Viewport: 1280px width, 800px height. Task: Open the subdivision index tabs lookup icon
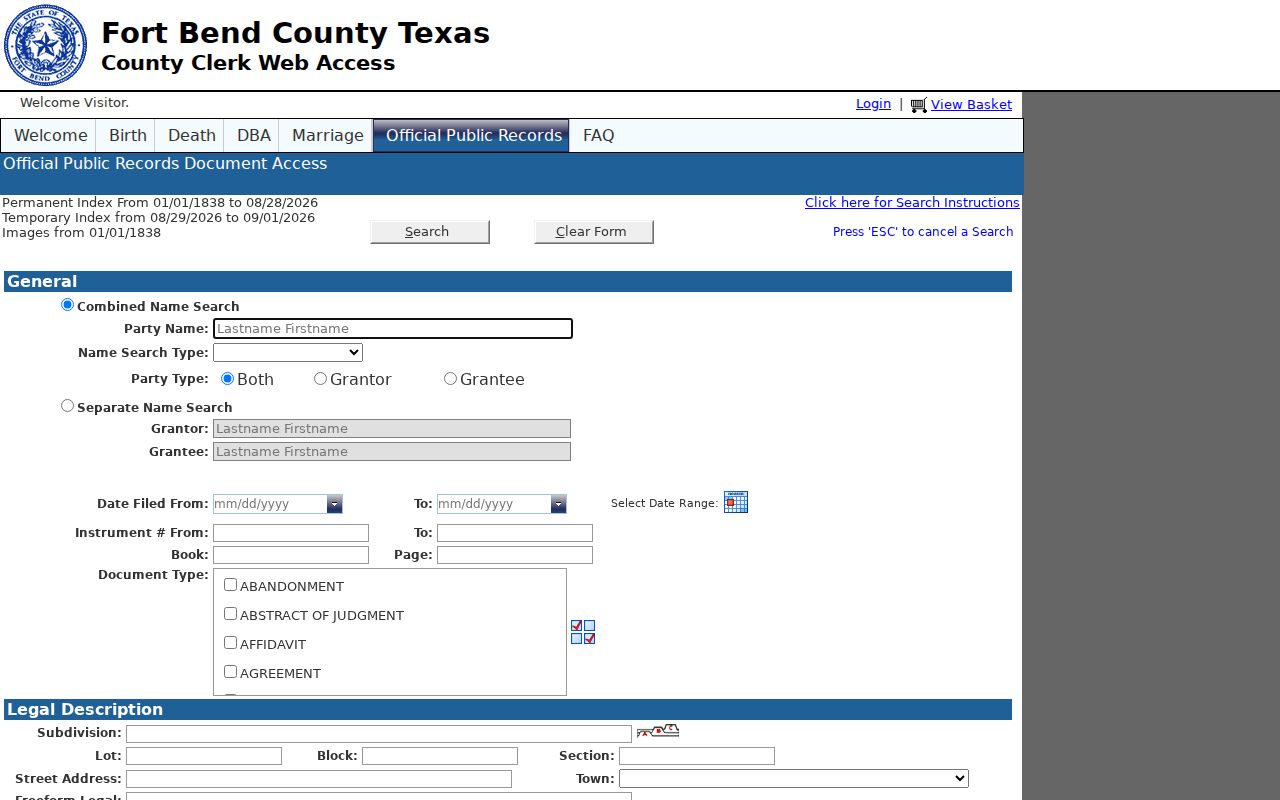click(x=658, y=732)
